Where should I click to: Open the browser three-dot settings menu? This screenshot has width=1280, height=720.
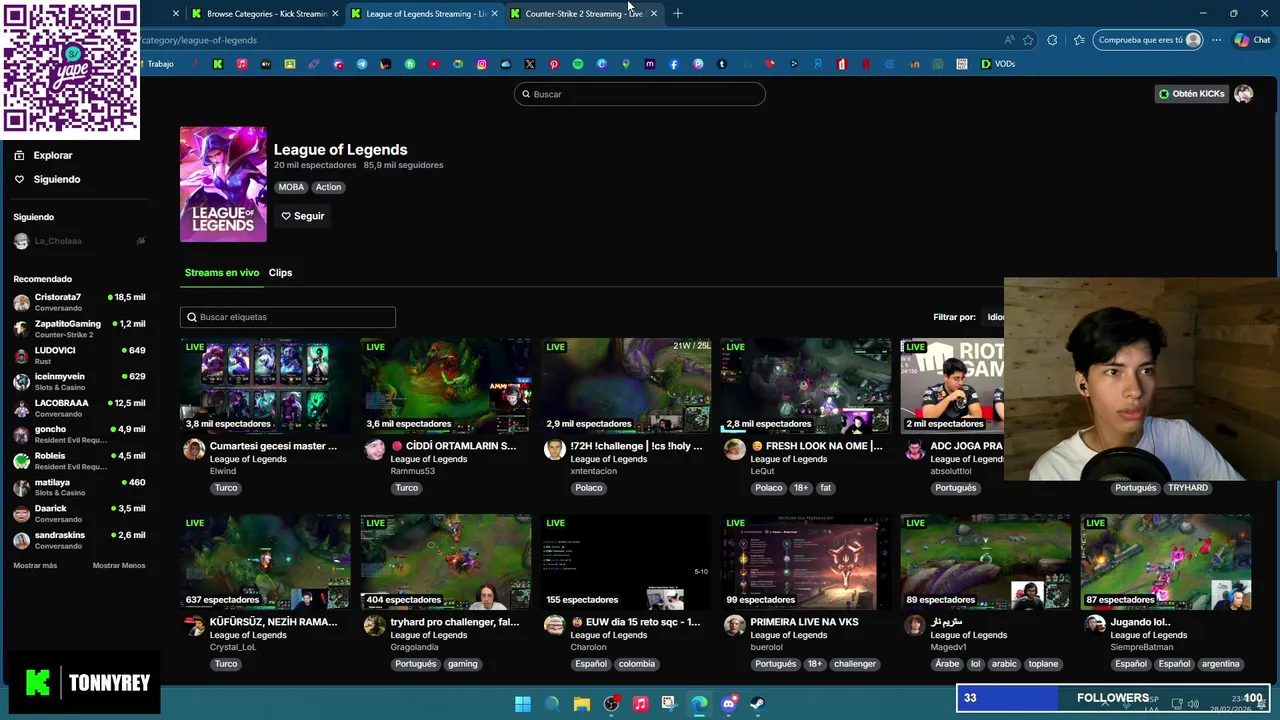pos(1216,40)
